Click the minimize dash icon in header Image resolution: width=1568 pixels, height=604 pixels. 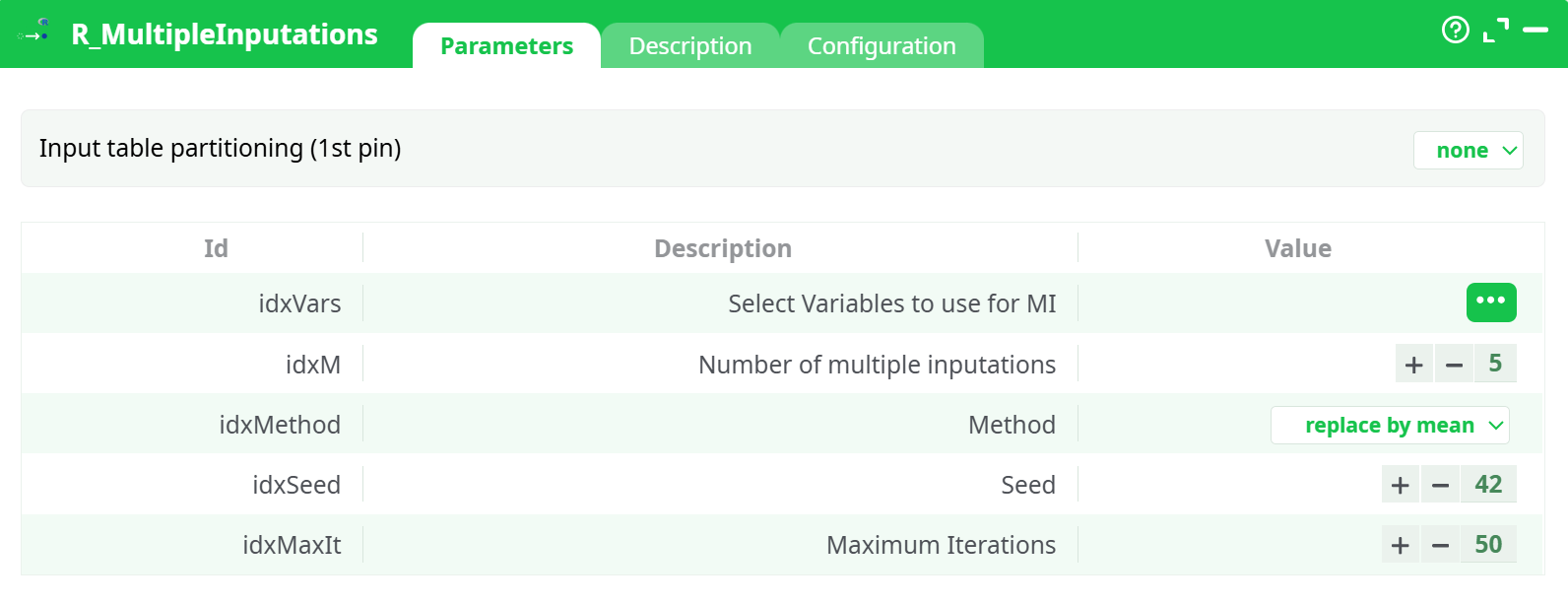1535,31
